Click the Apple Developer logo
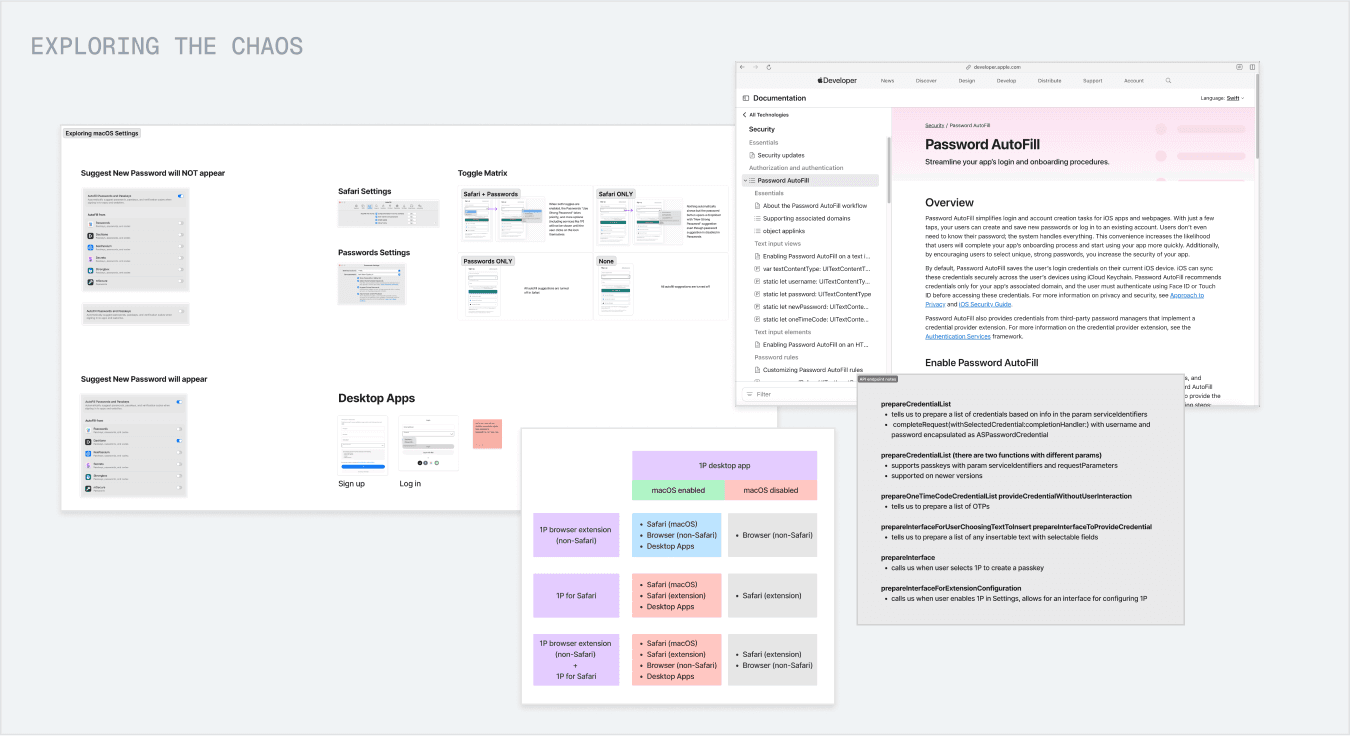Image resolution: width=1350 pixels, height=736 pixels. point(837,81)
